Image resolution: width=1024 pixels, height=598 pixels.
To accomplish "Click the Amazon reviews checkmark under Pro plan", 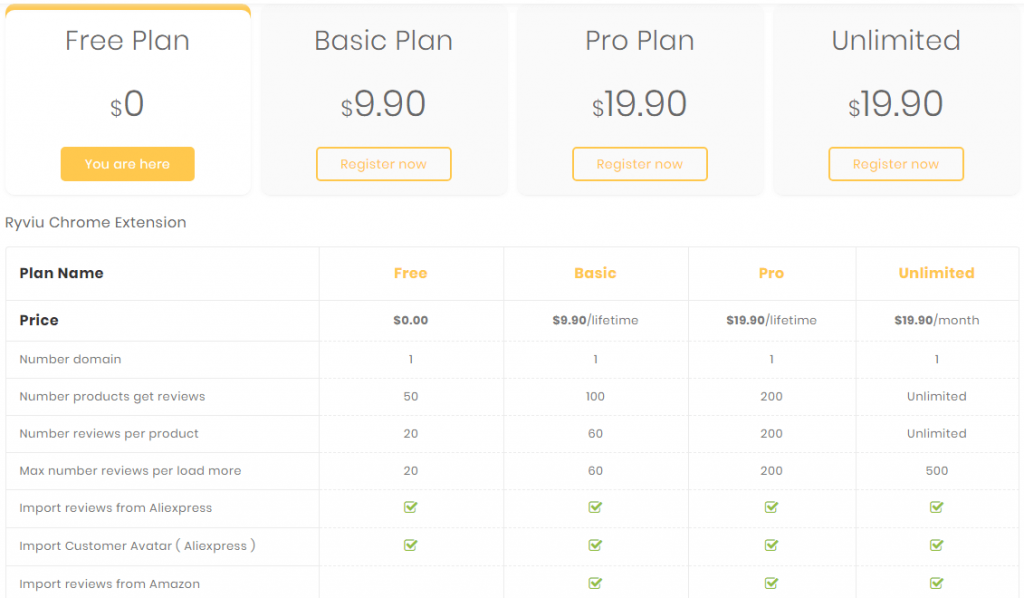I will tap(771, 582).
